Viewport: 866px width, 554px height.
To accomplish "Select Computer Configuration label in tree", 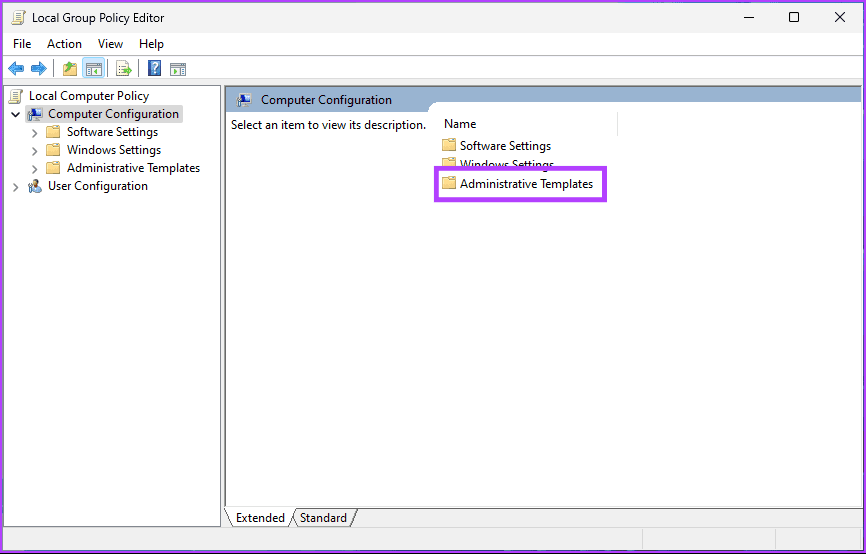I will 113,114.
